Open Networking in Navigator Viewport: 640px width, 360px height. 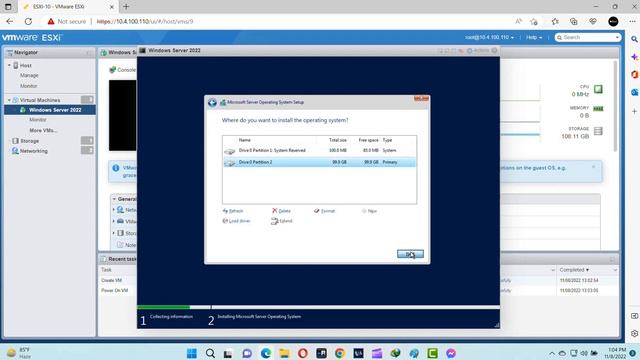click(34, 151)
